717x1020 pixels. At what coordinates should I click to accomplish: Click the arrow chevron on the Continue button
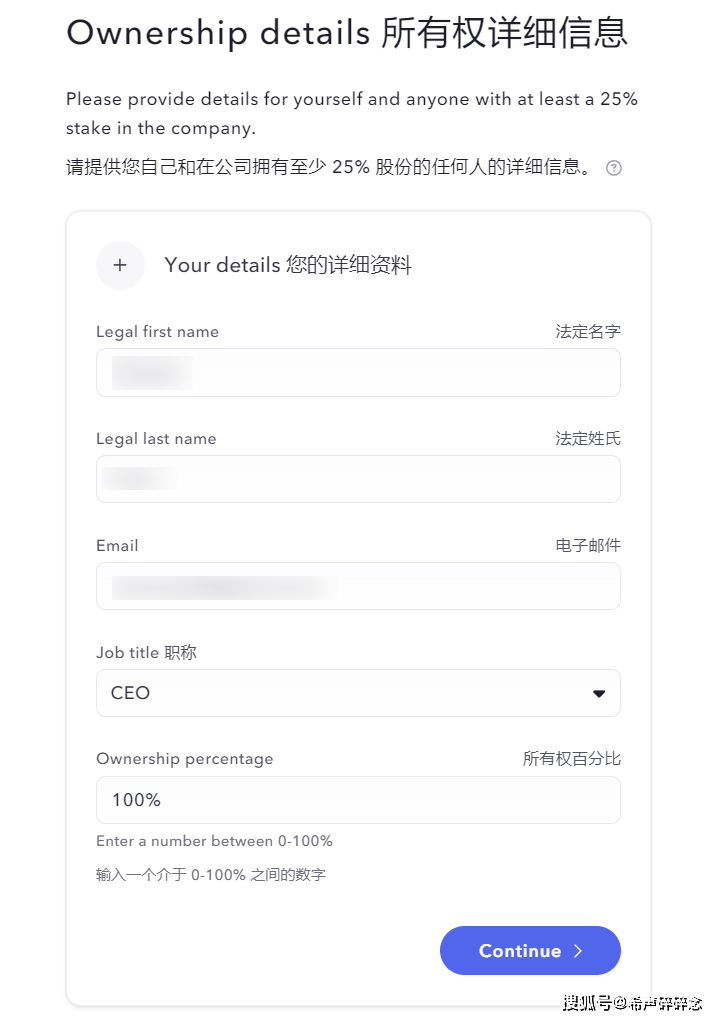click(578, 951)
